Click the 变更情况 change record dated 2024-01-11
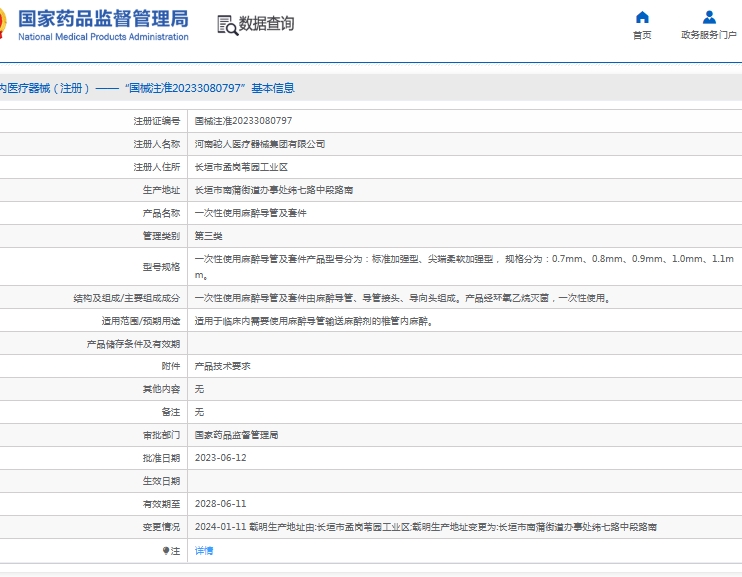This screenshot has width=742, height=577. click(425, 527)
